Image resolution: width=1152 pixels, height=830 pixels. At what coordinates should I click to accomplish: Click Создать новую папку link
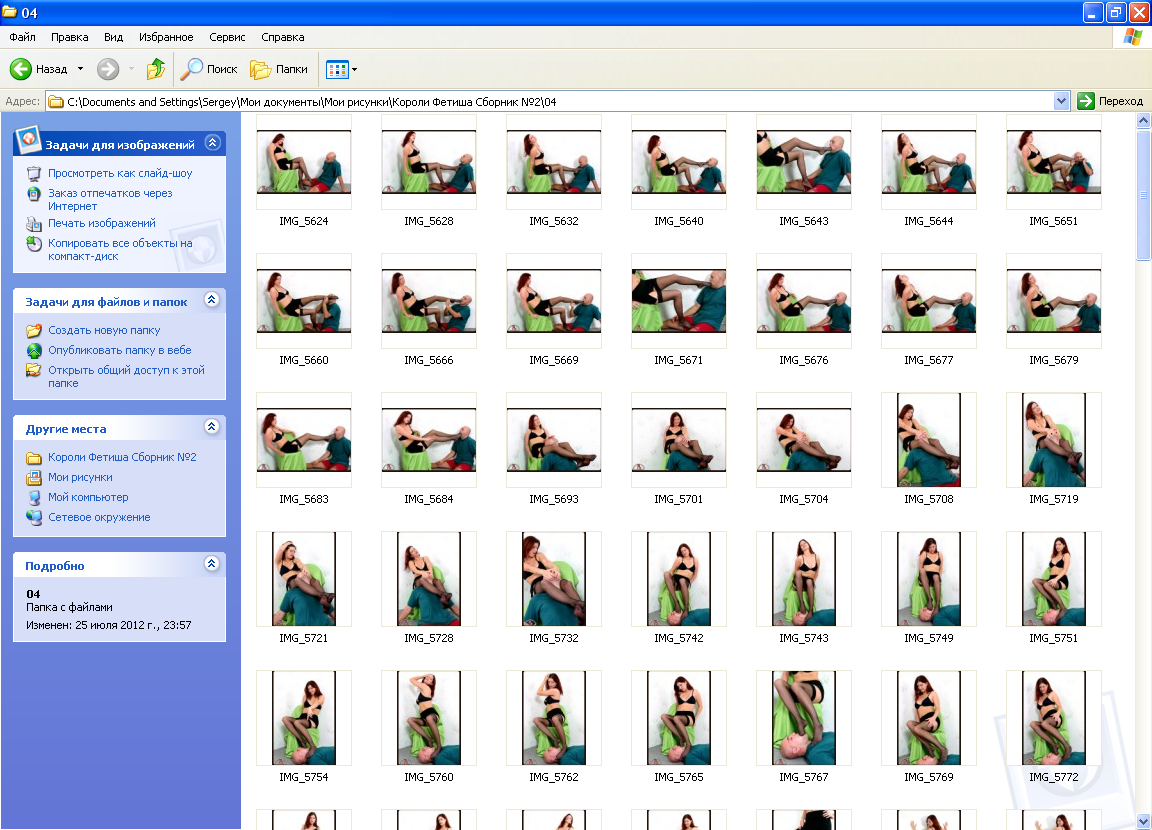pos(104,331)
